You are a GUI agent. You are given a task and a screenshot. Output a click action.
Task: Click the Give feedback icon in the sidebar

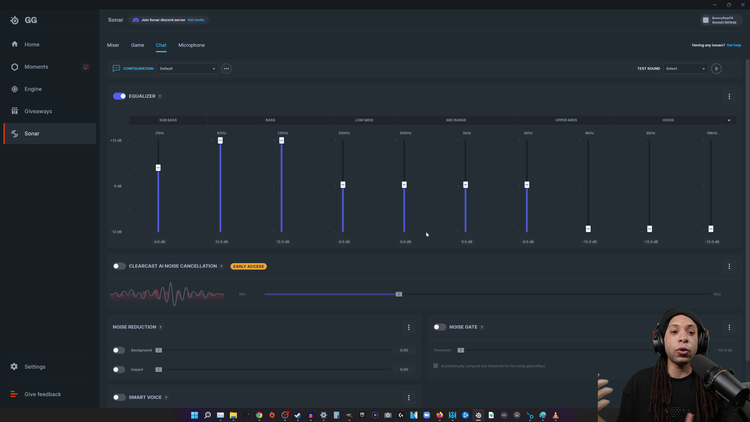click(14, 394)
